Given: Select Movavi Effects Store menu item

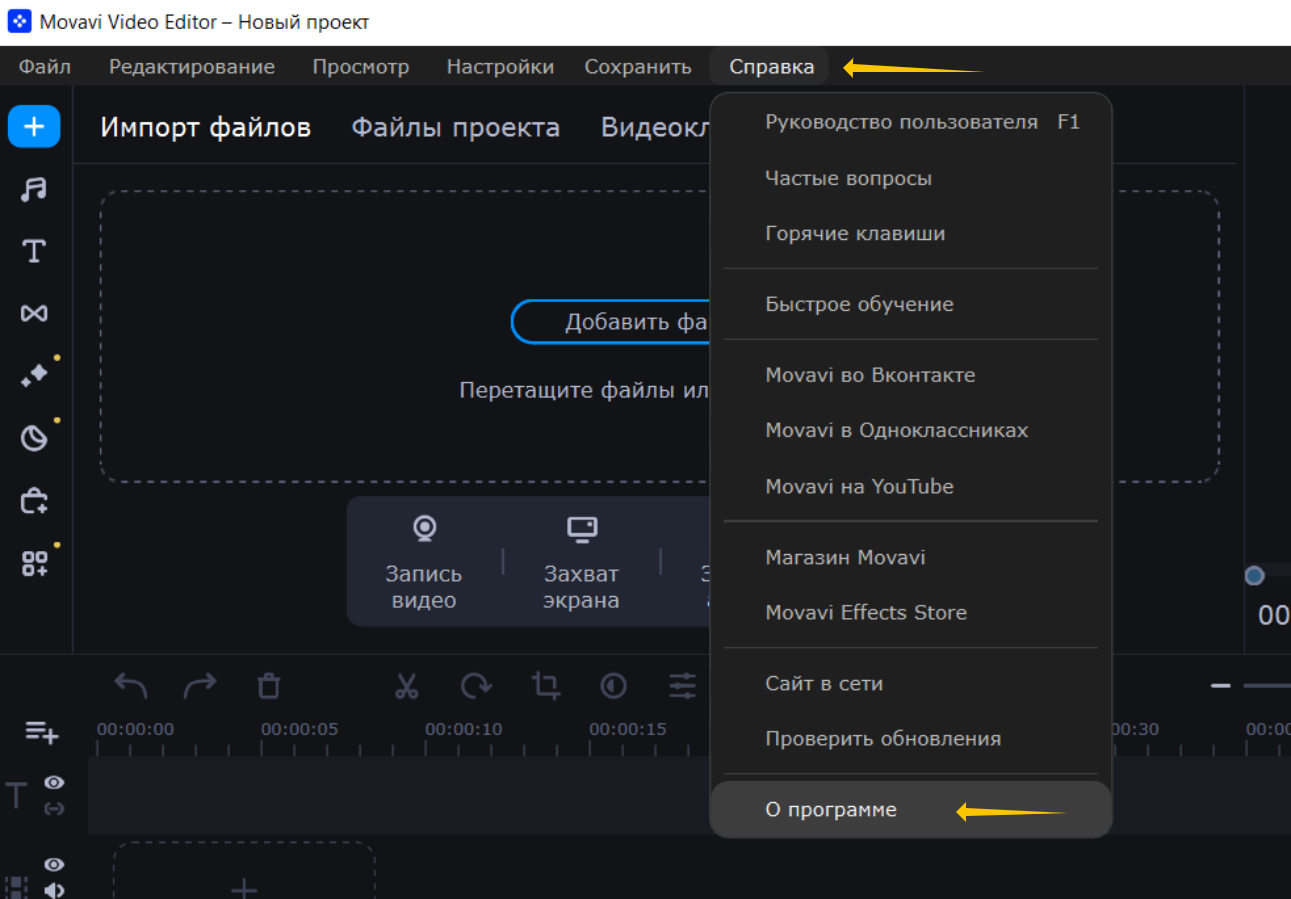Looking at the screenshot, I should pos(911,612).
